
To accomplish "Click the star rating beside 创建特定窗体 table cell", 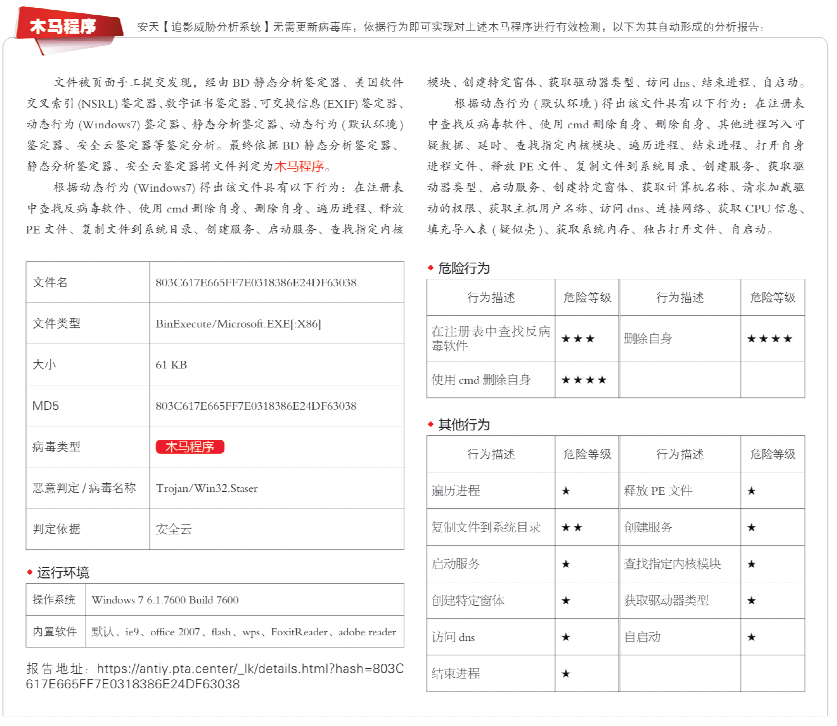I will tap(566, 601).
